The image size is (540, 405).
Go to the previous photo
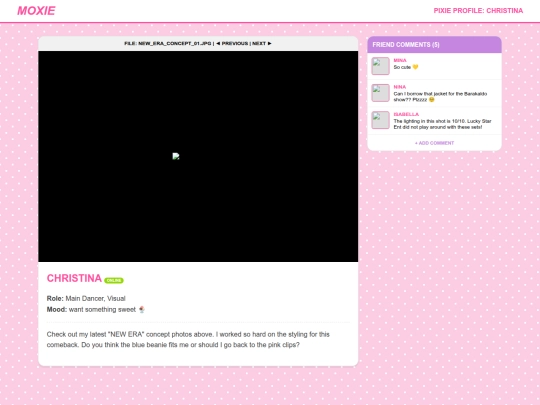(x=232, y=43)
